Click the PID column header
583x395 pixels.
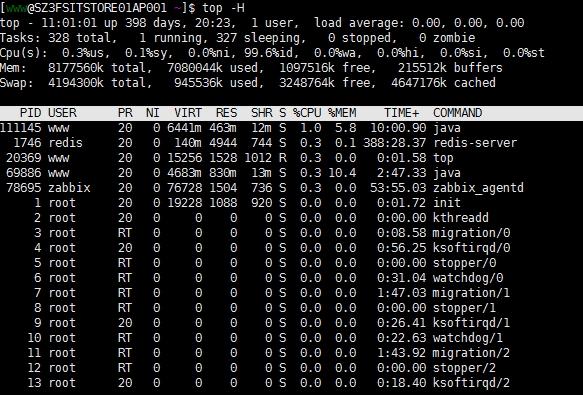coord(30,113)
